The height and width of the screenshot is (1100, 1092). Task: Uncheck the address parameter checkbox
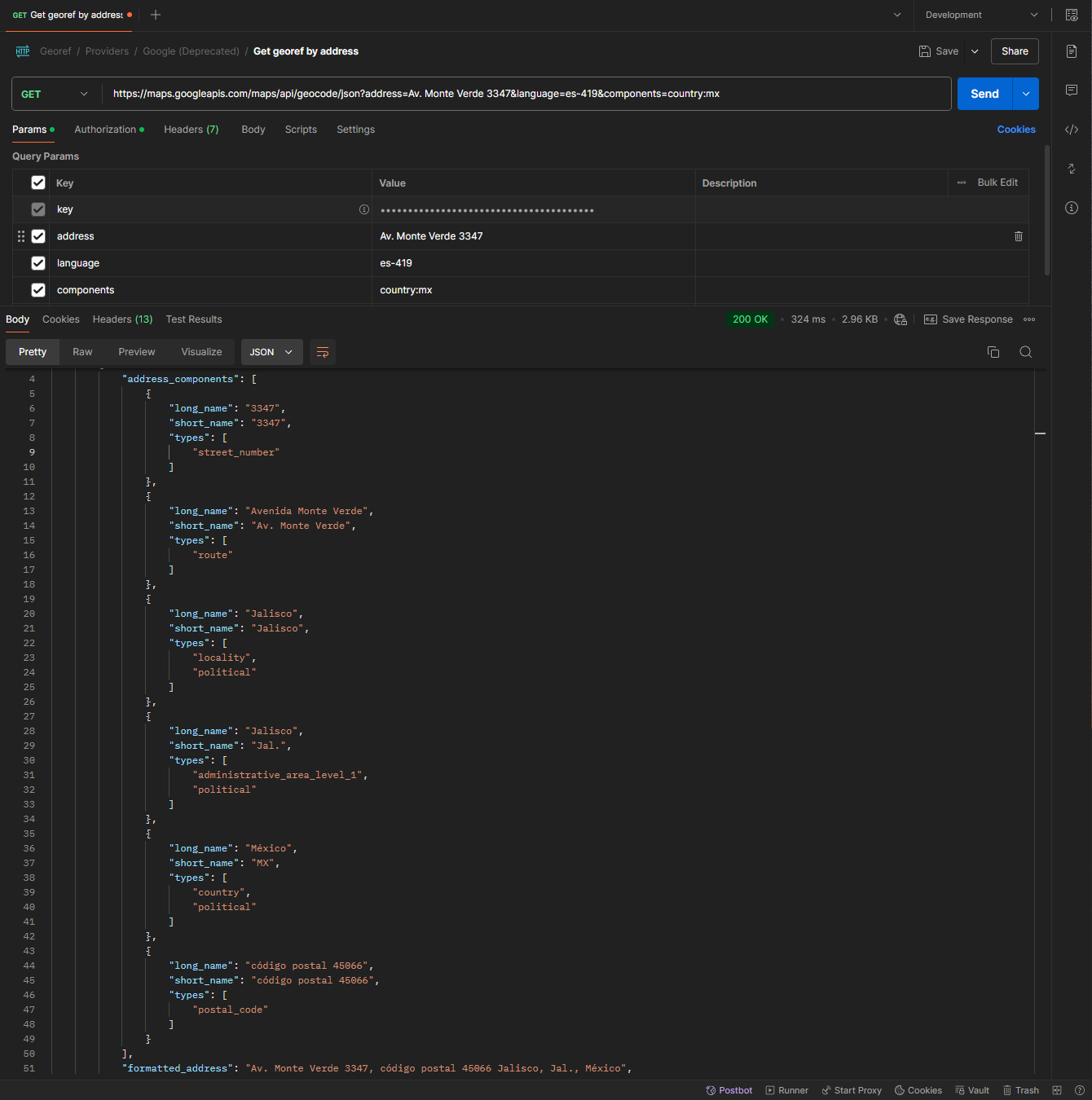38,236
